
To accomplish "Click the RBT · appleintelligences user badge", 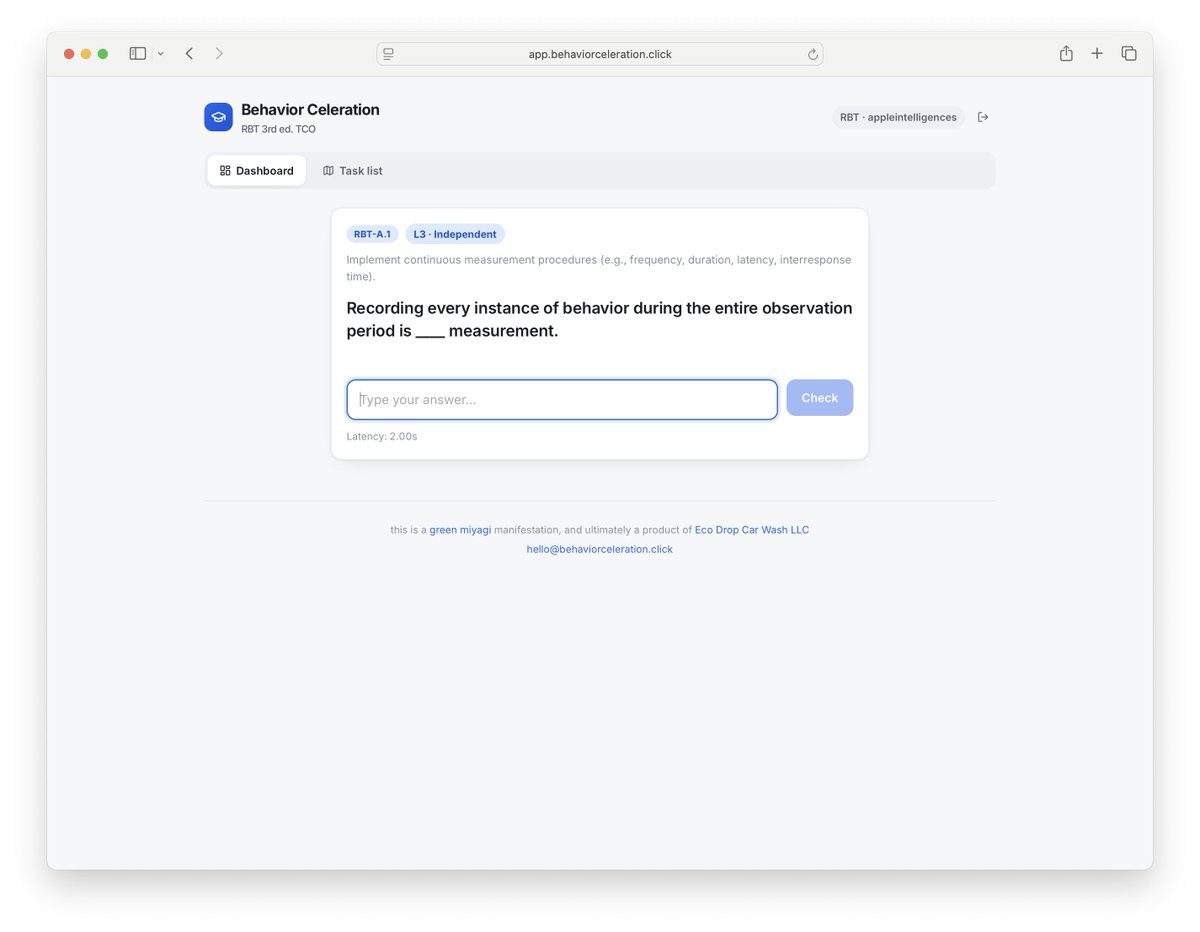I will pyautogui.click(x=898, y=117).
